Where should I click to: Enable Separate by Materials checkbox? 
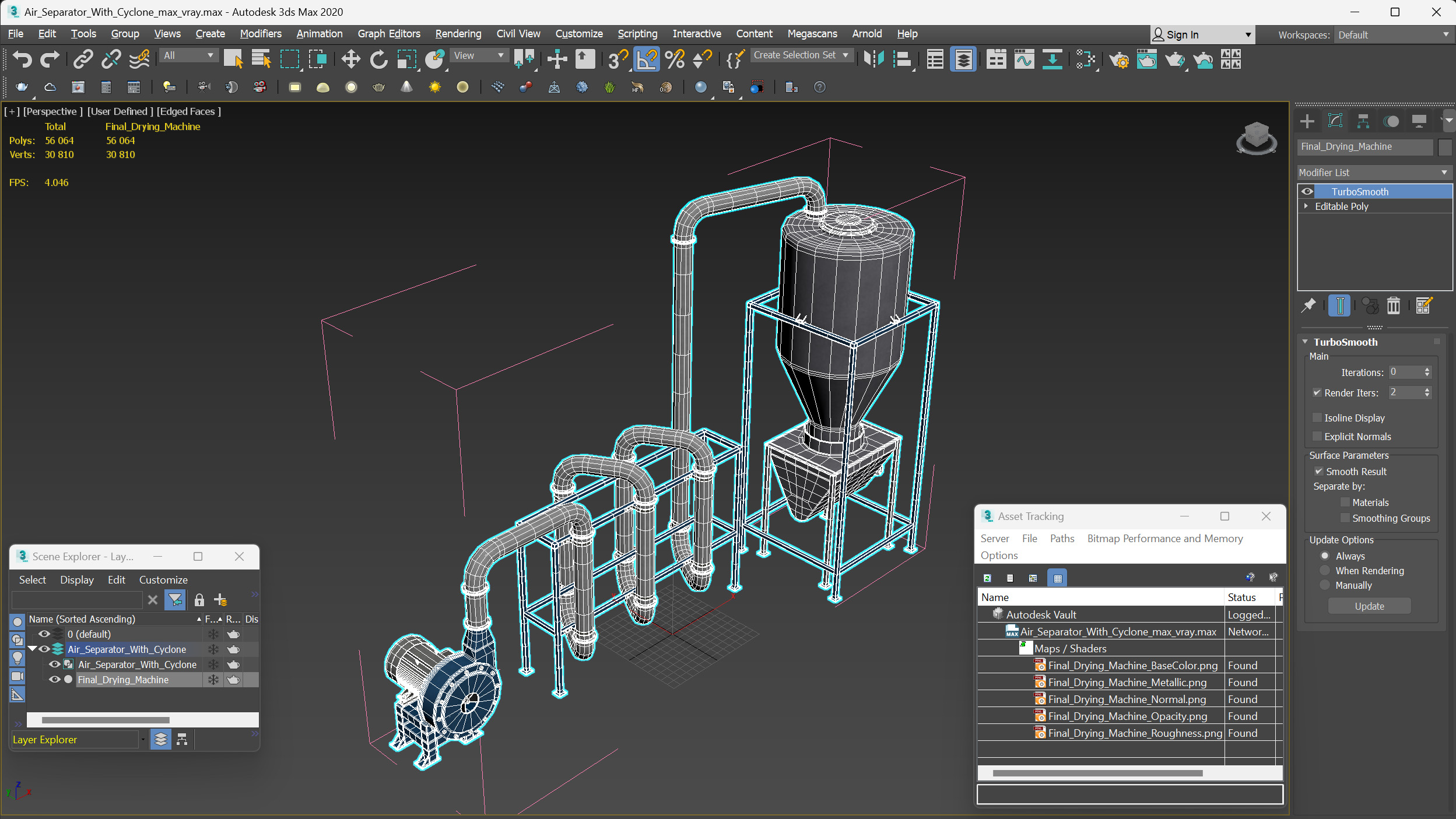[x=1345, y=502]
